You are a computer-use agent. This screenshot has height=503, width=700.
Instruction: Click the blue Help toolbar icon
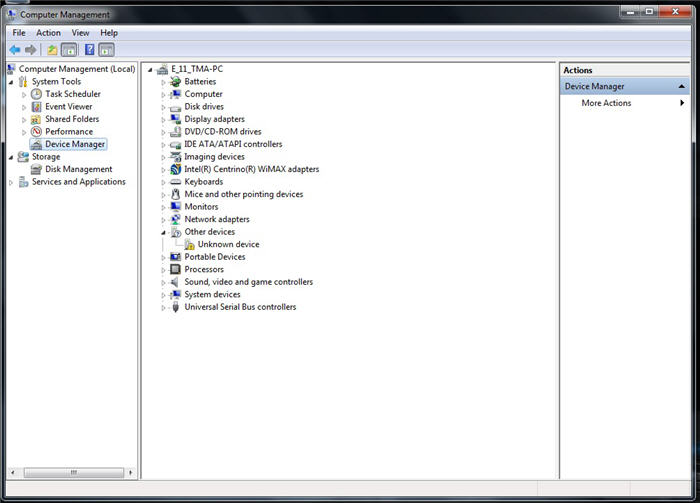tap(90, 50)
